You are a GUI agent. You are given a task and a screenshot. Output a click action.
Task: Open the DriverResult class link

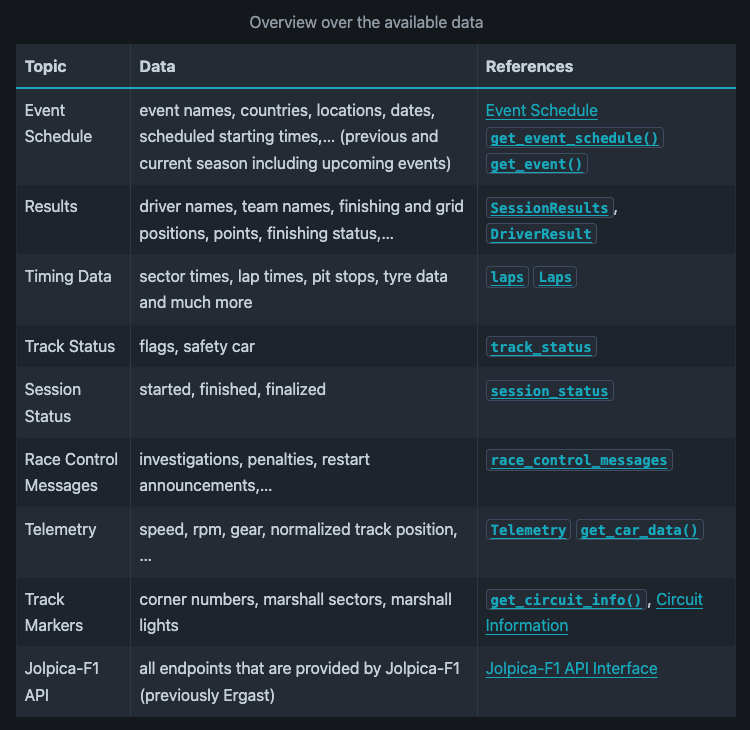(x=541, y=234)
